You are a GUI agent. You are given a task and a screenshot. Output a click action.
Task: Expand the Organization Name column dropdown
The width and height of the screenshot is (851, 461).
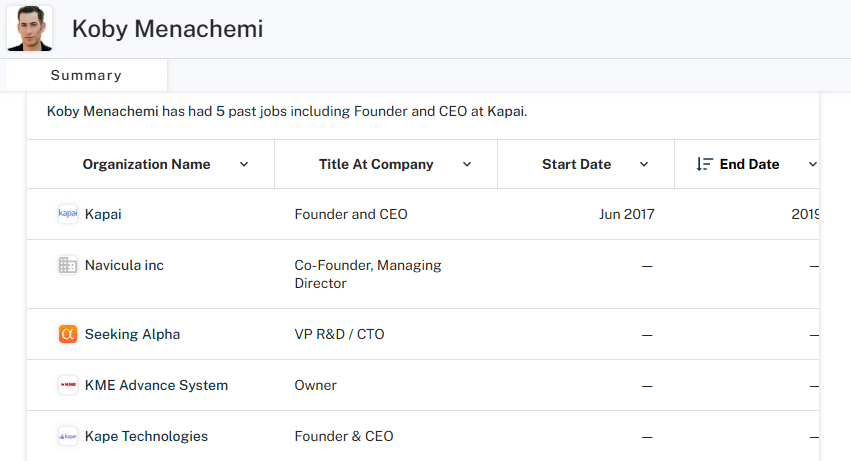(x=244, y=164)
